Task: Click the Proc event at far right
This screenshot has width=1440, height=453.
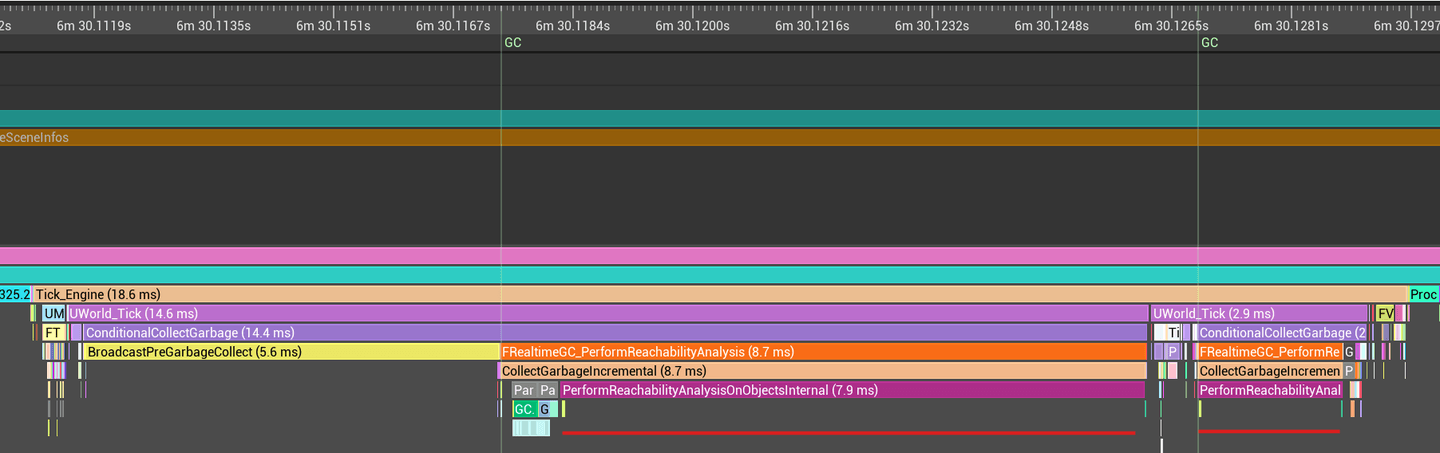Action: pos(1423,295)
